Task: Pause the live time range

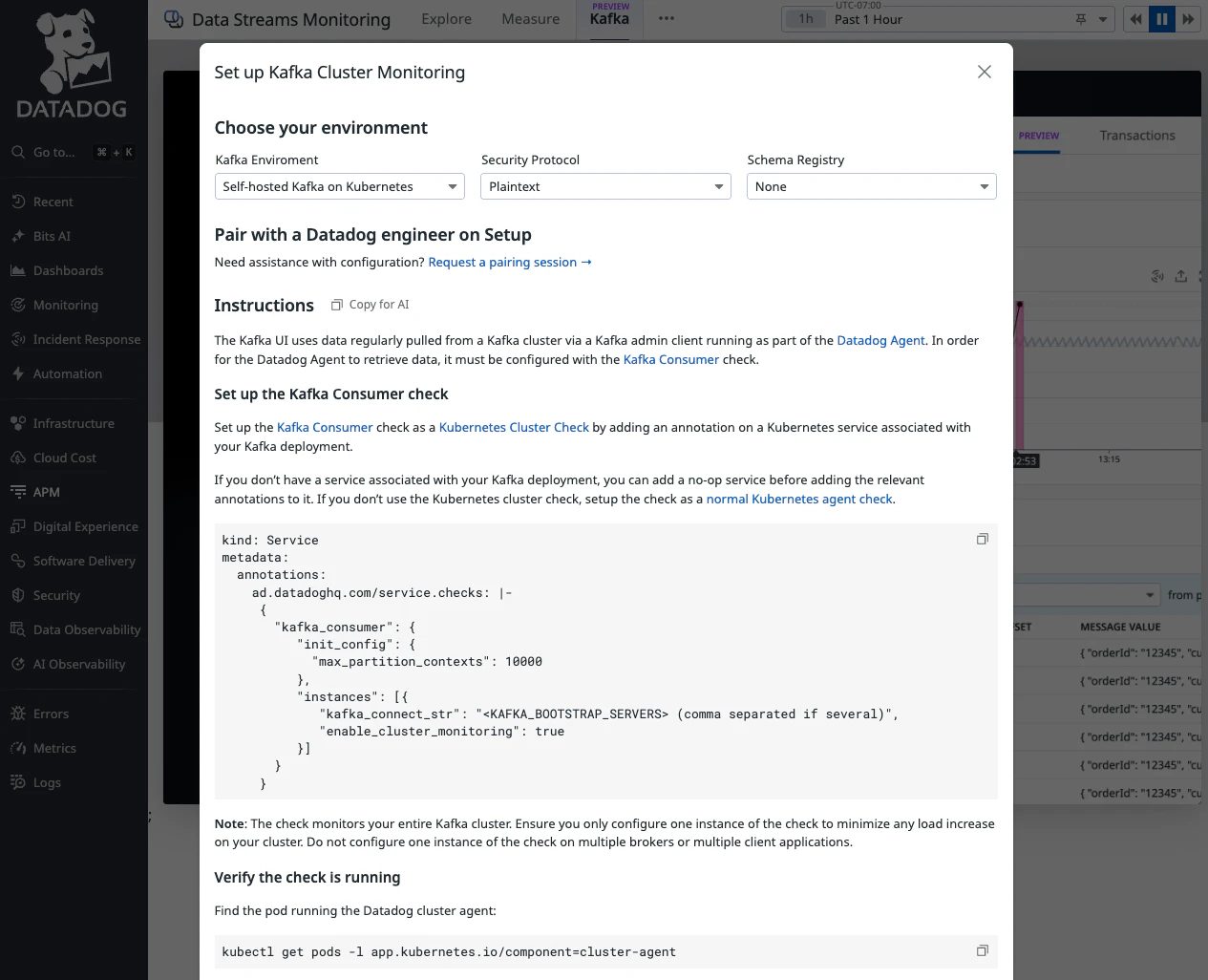Action: click(1161, 19)
